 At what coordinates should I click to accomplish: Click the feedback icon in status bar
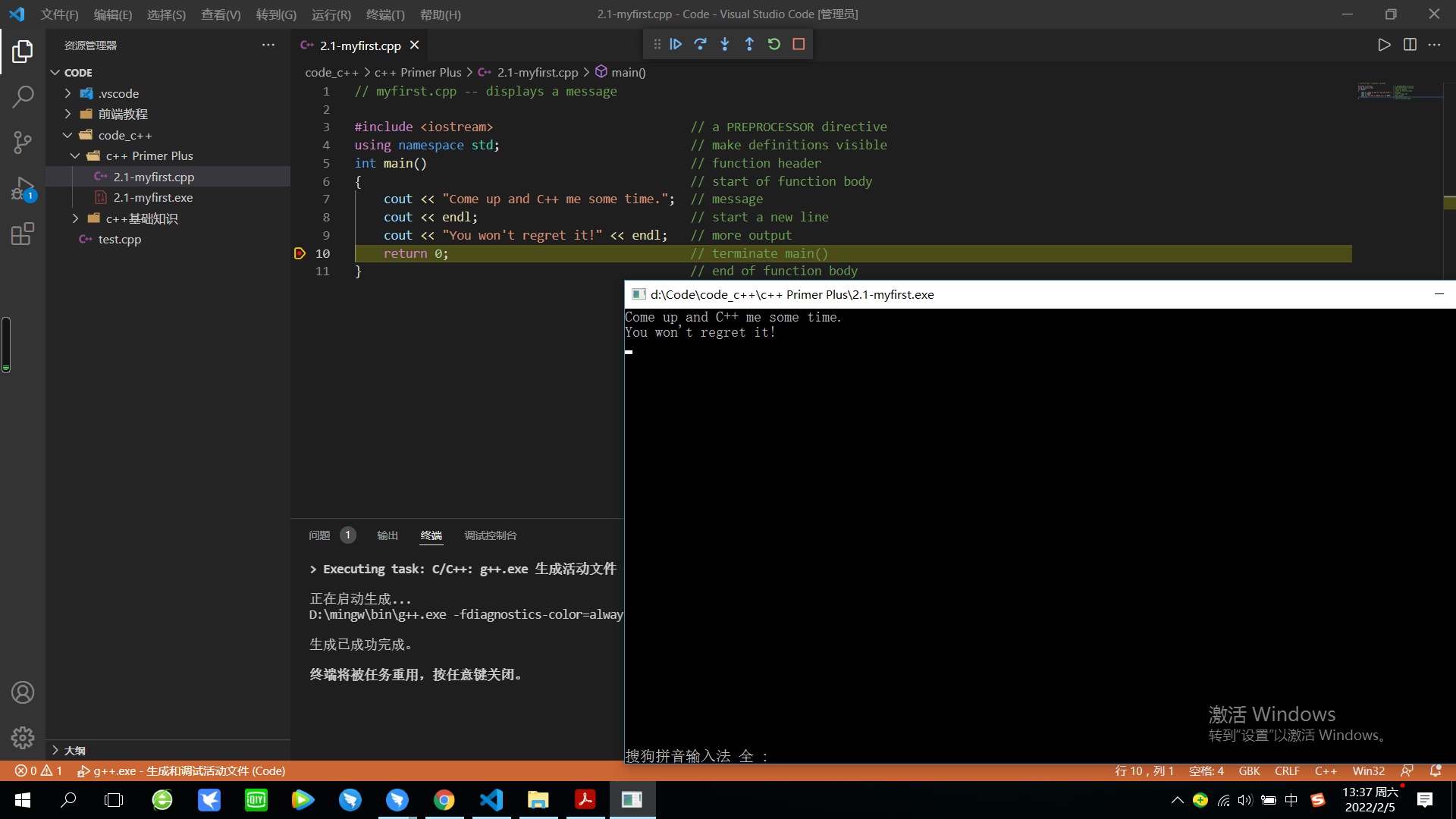(1407, 770)
